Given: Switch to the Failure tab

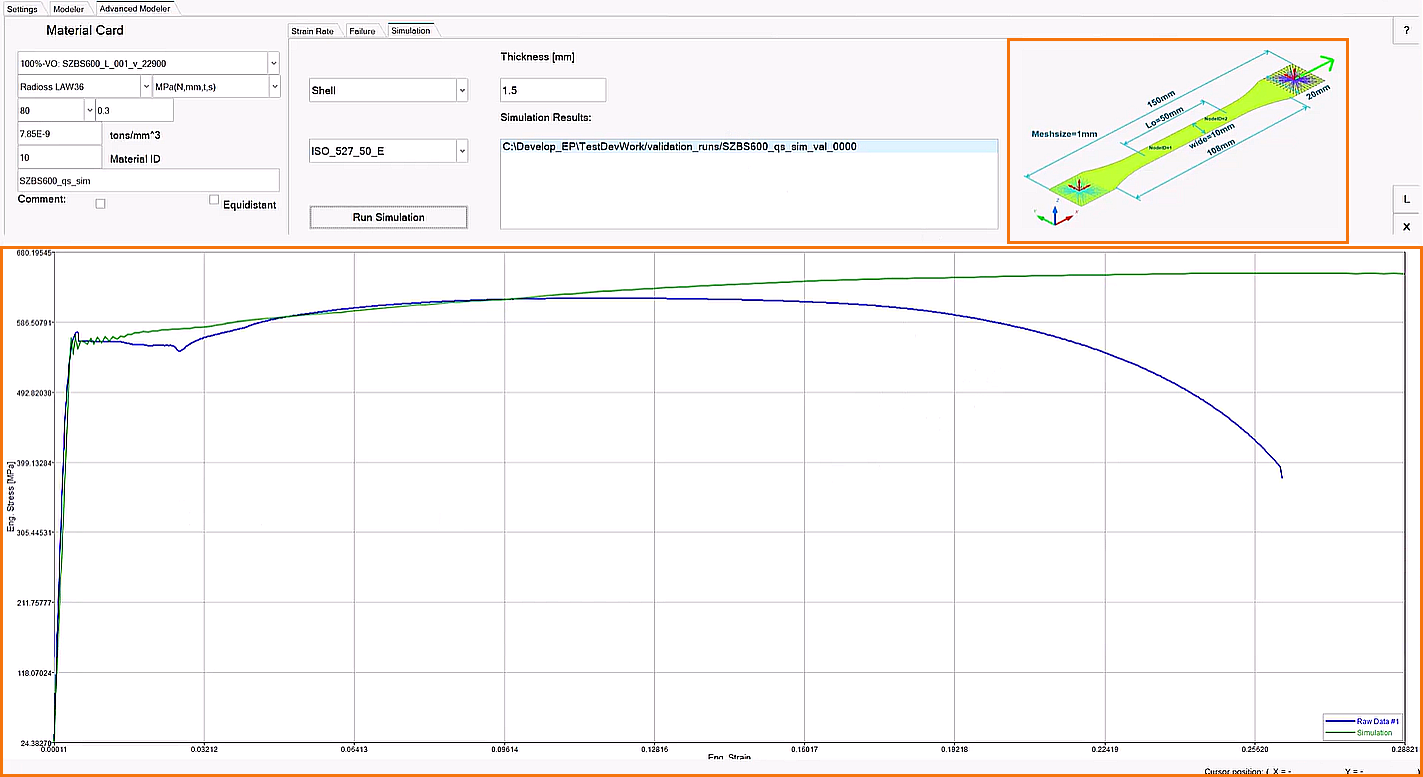Looking at the screenshot, I should click(x=364, y=30).
